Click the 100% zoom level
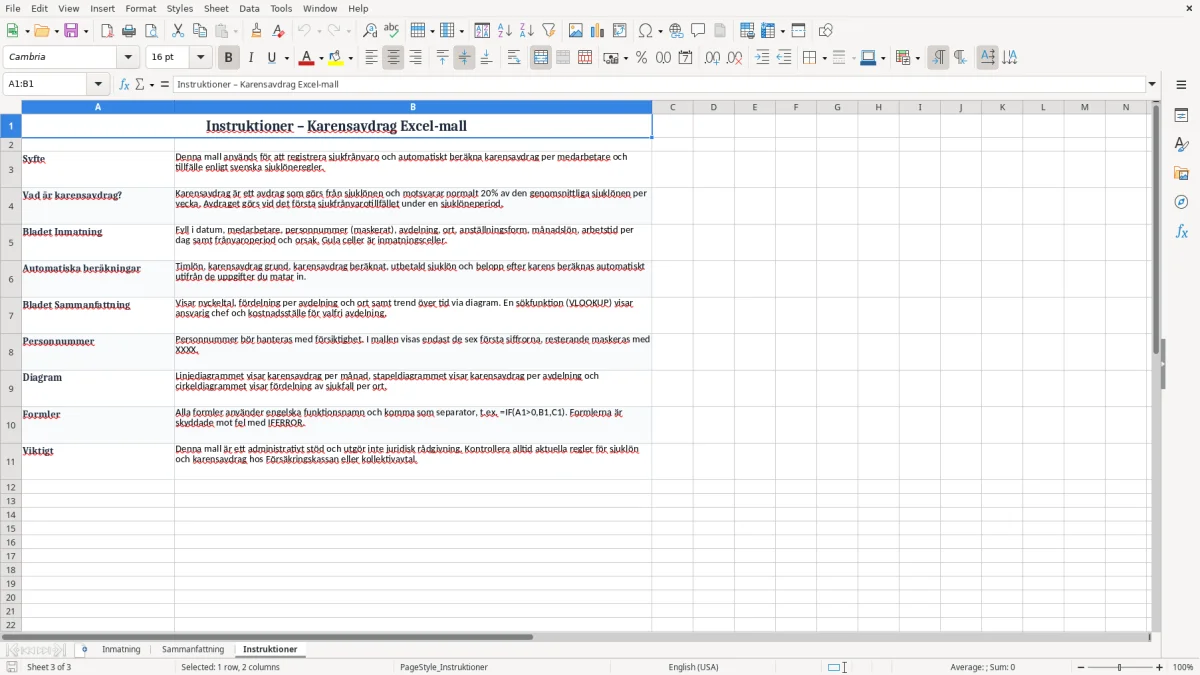 (x=1183, y=667)
